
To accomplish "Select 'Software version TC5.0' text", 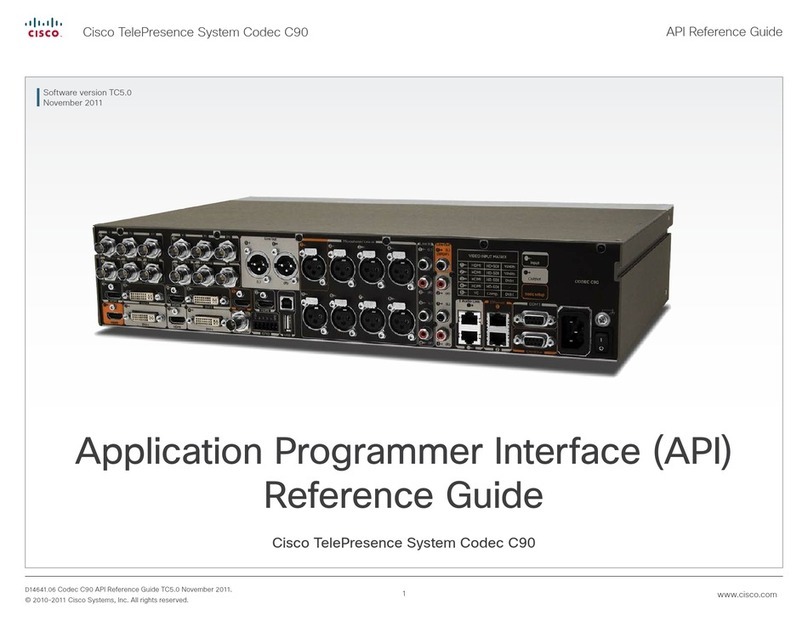I will [87, 92].
